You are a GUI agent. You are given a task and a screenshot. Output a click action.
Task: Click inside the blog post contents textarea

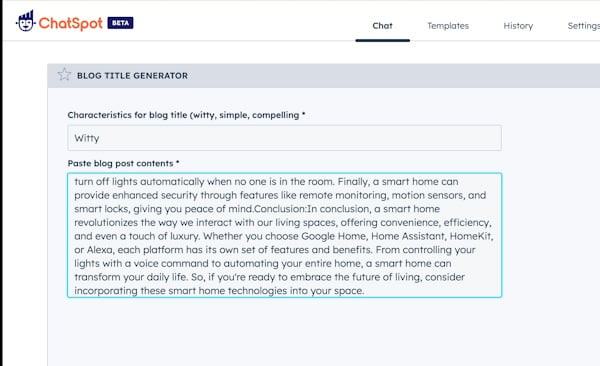(x=284, y=235)
